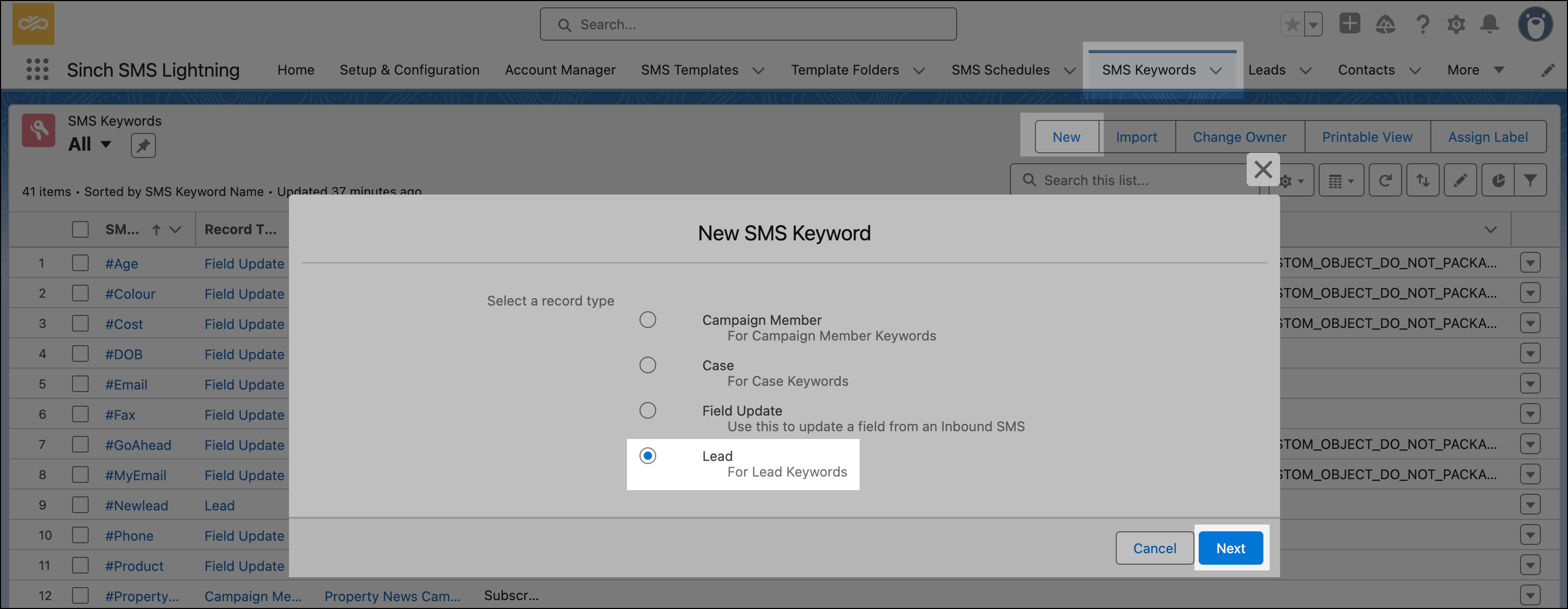
Task: Click the Assign Label button
Action: tap(1488, 137)
